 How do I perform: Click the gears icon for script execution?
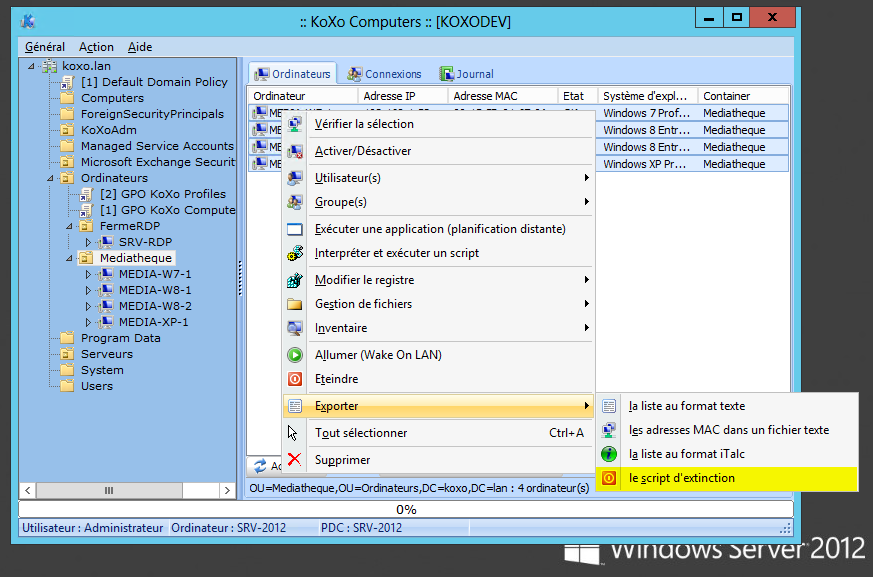[295, 253]
